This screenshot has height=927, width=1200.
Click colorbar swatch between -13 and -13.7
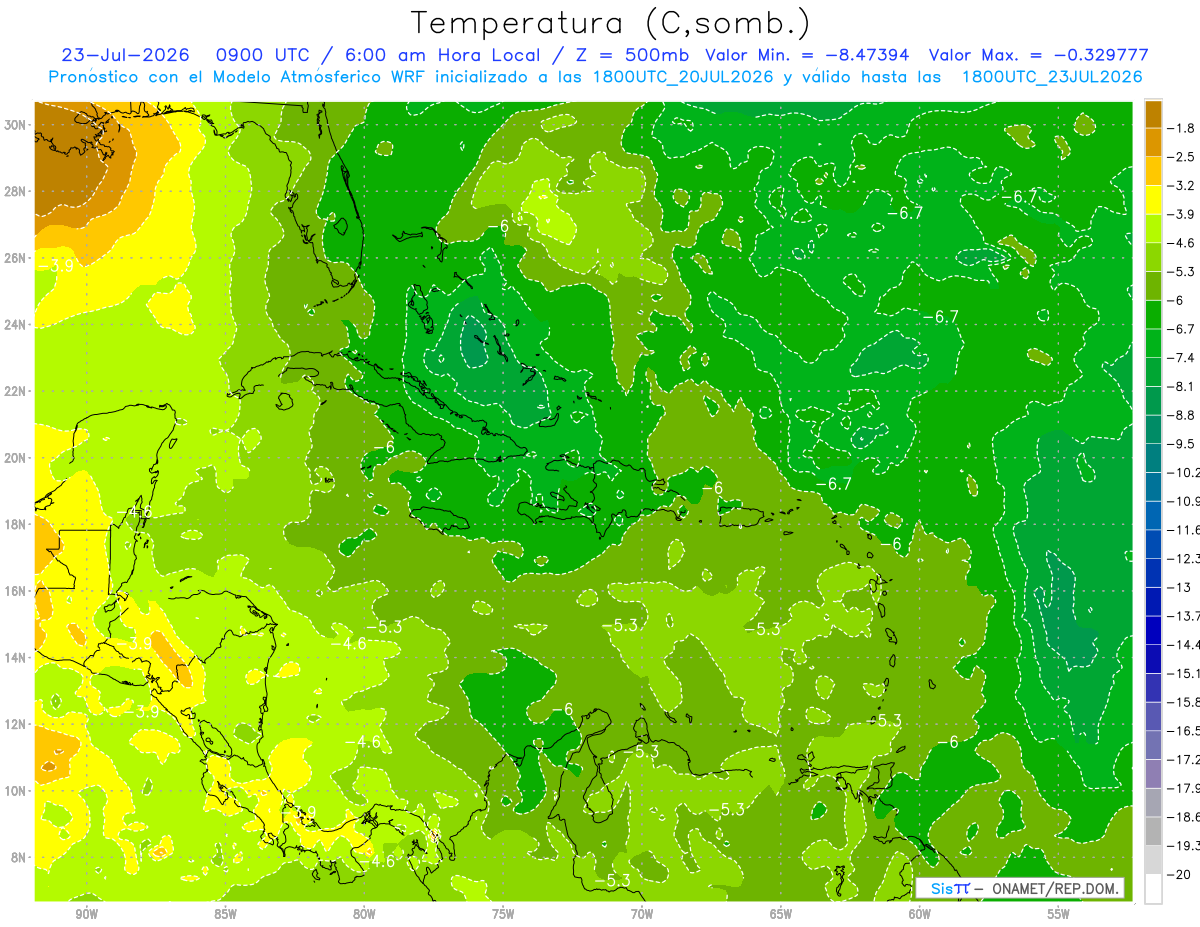click(x=1153, y=602)
